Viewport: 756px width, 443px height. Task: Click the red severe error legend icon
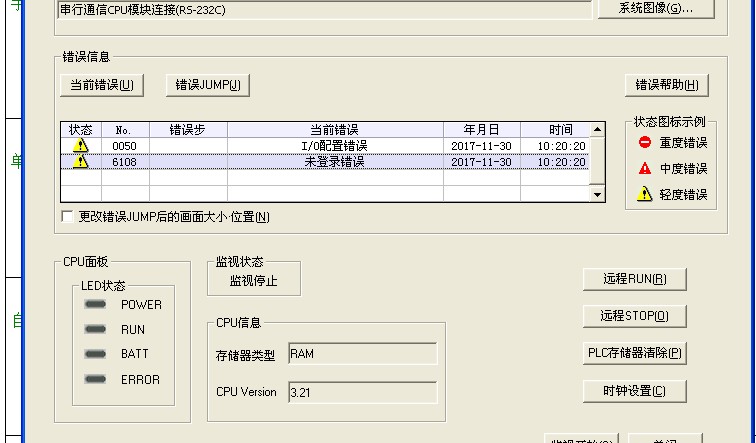tap(645, 143)
